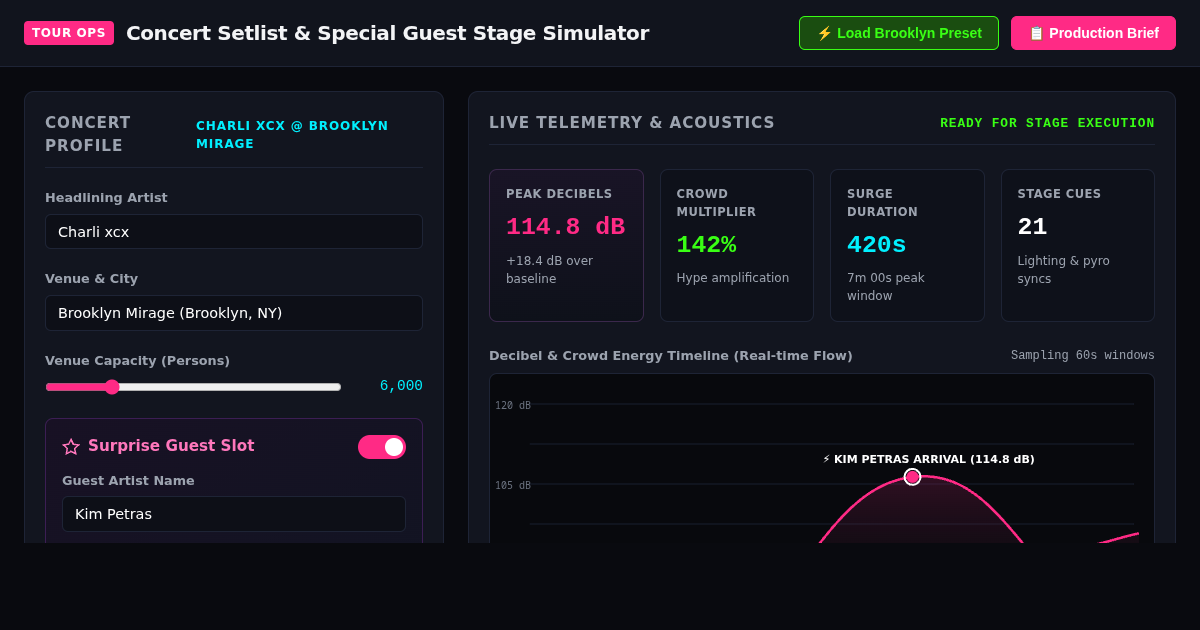
Task: Select the Peak Decibels card
Action: tap(566, 245)
